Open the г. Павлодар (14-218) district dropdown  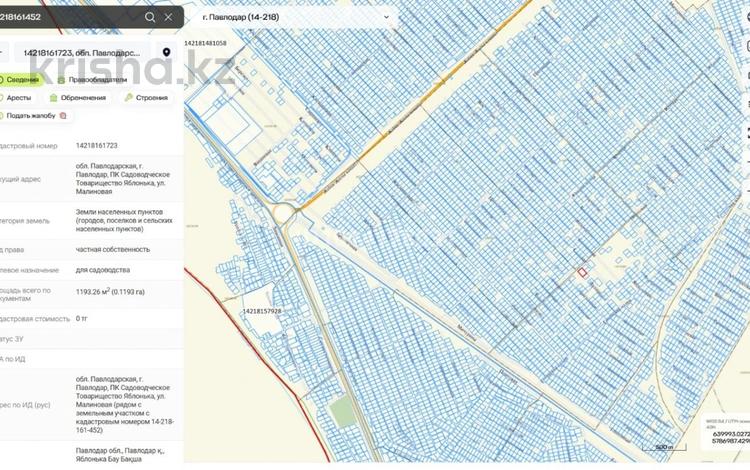(296, 17)
